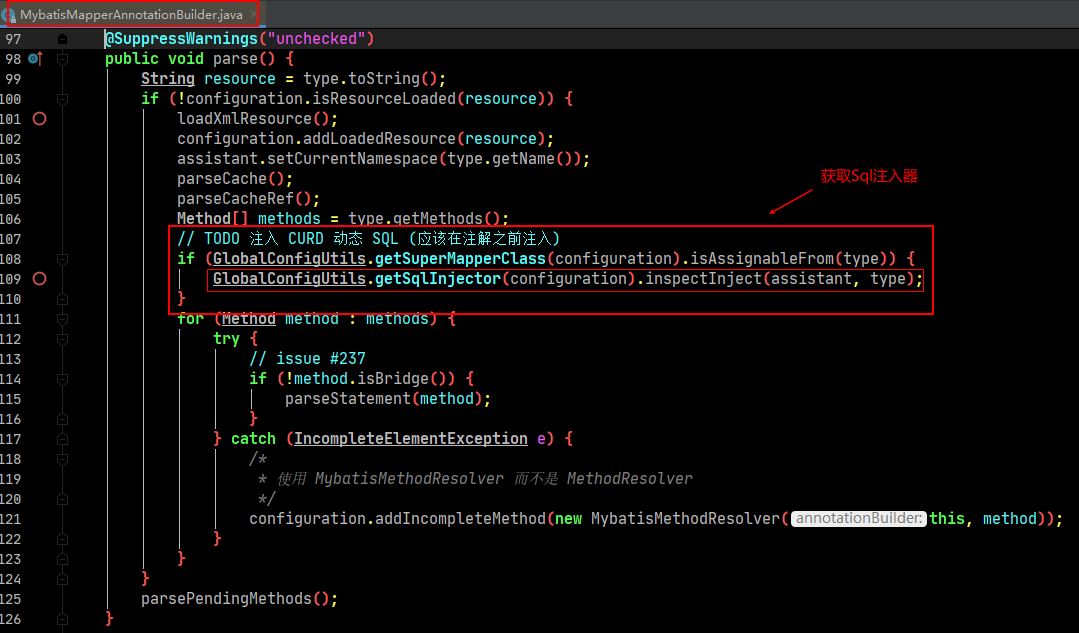Click the TODO comment on line 107
1079x633 pixels.
click(368, 239)
